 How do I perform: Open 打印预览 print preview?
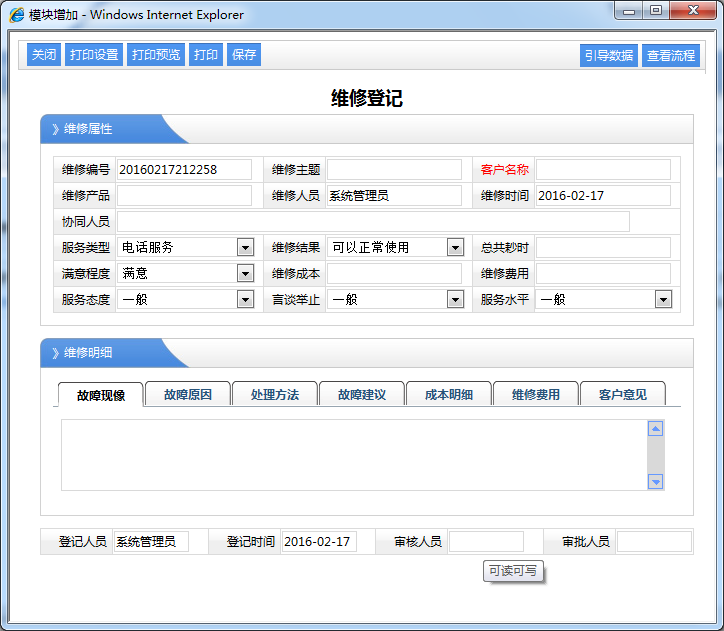(156, 55)
